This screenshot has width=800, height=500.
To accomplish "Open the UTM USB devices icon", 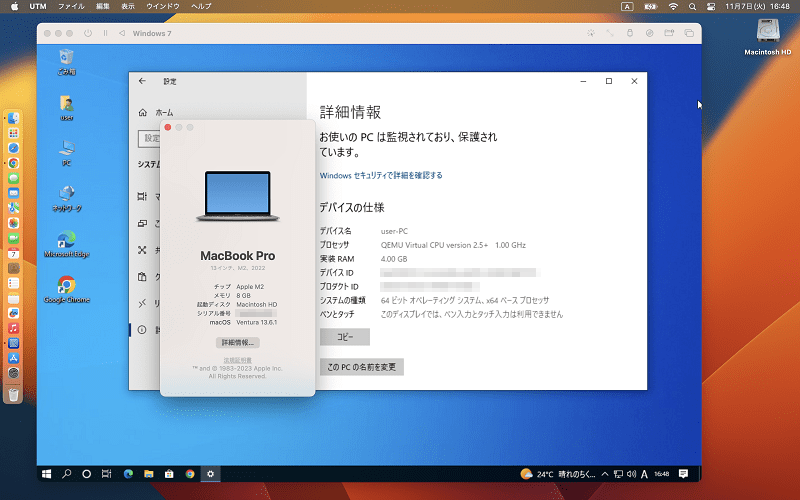I will click(x=630, y=33).
